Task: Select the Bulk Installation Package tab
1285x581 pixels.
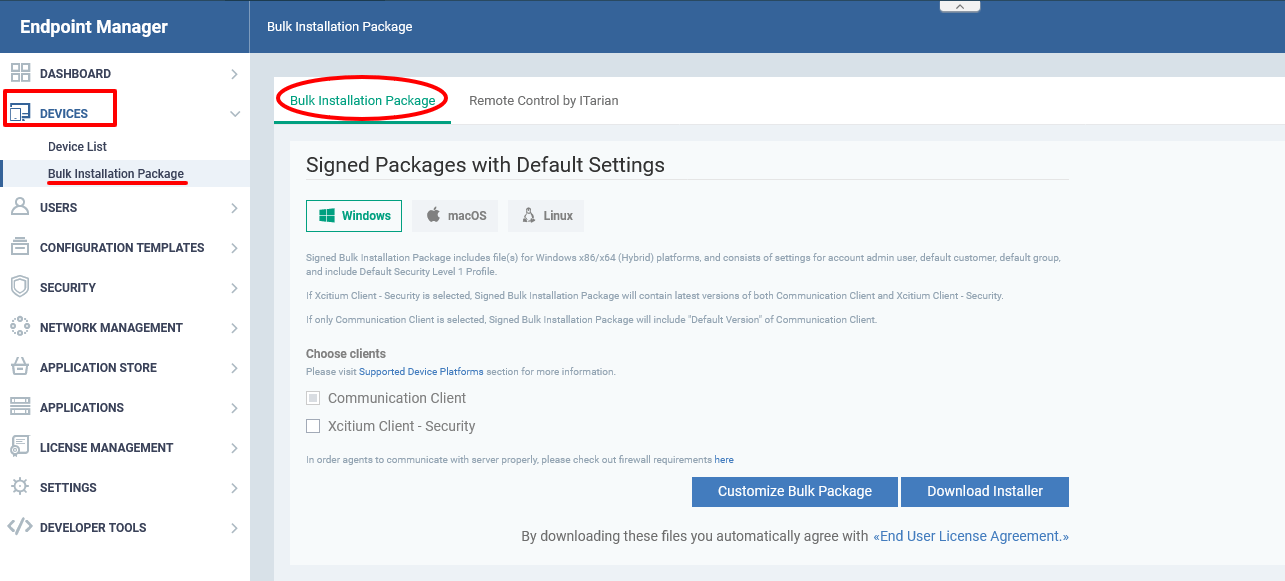Action: 361,100
